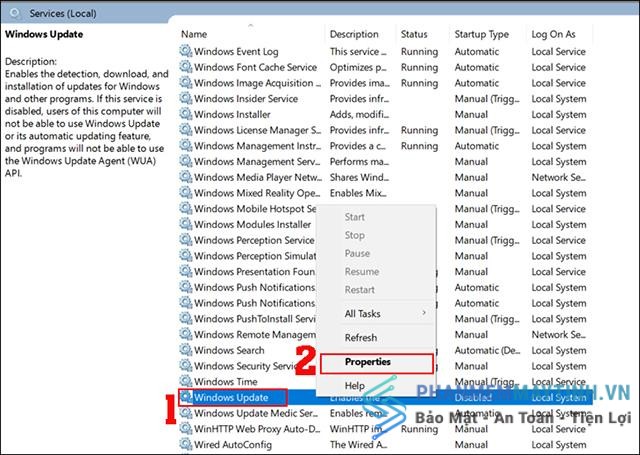The height and width of the screenshot is (455, 640).
Task: Sort by the Log On As column header
Action: (553, 34)
